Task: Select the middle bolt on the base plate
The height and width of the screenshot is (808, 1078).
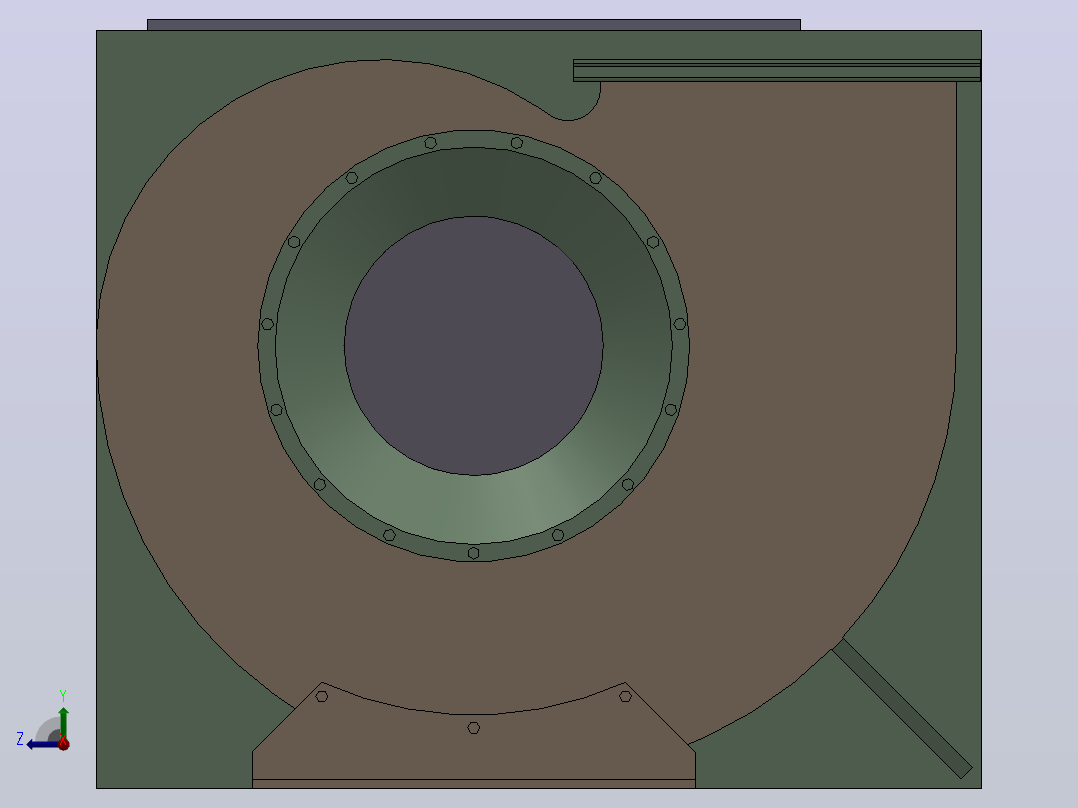Action: (474, 728)
